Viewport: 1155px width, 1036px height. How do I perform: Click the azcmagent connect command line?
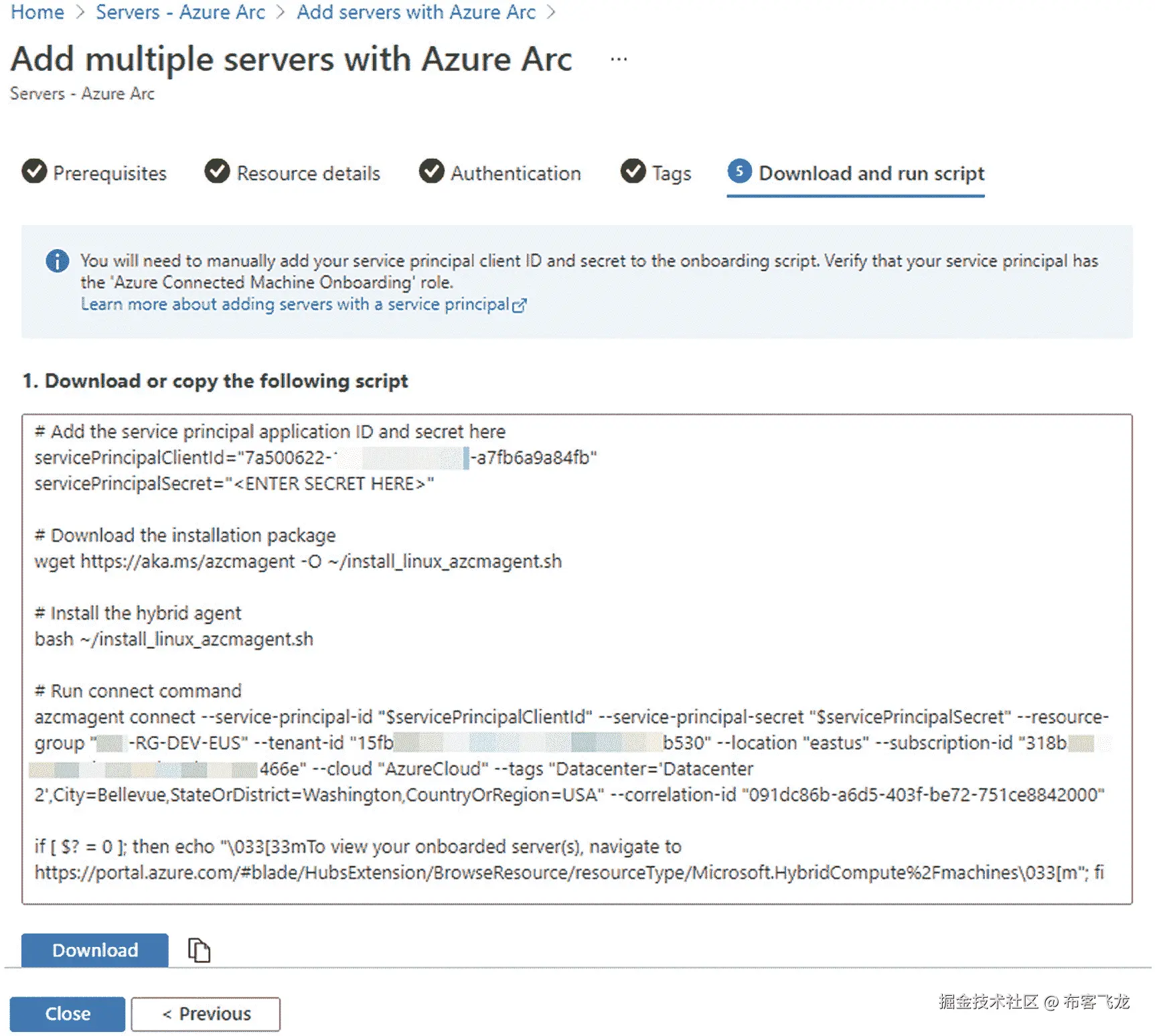click(x=572, y=717)
